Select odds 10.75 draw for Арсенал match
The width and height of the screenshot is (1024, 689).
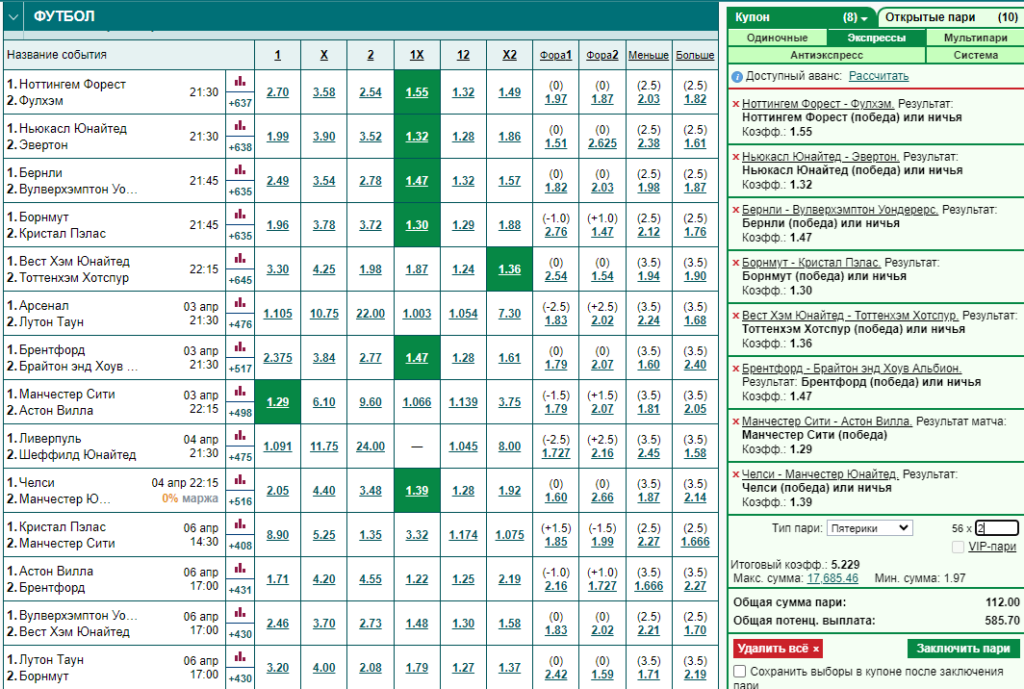(x=324, y=313)
